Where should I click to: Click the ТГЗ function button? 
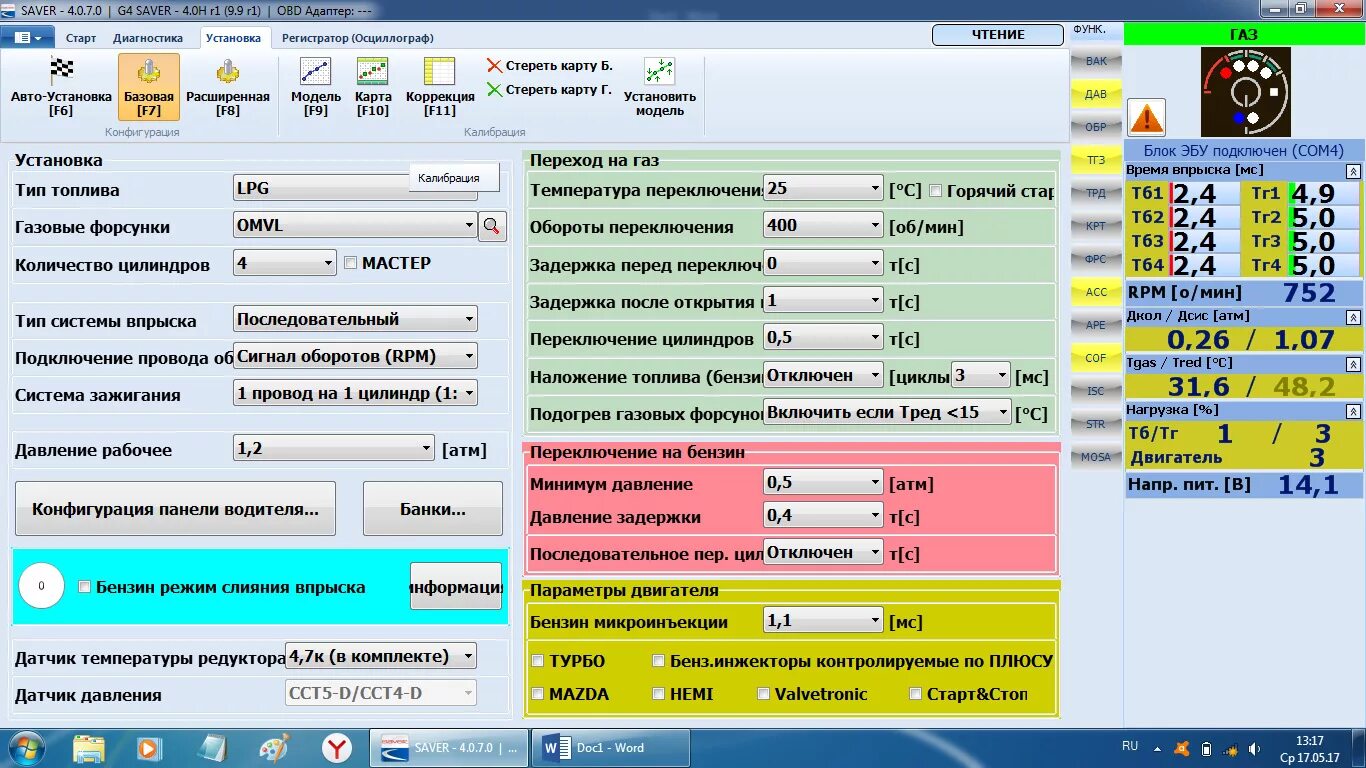1096,160
